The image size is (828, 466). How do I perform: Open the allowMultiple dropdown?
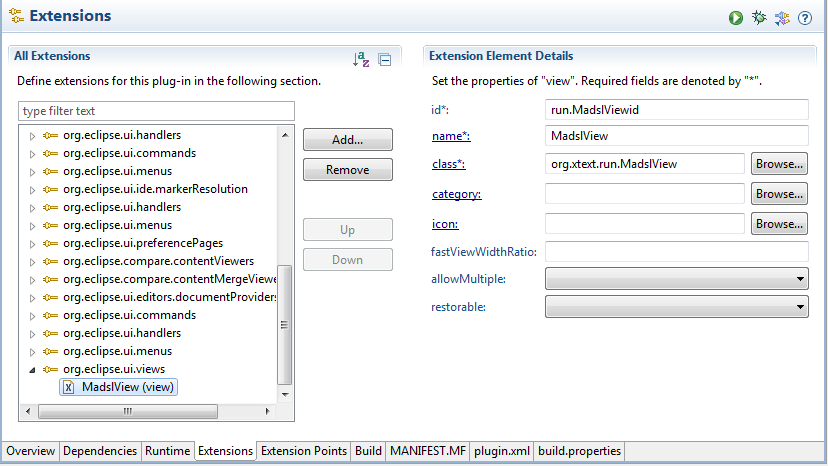coord(677,279)
